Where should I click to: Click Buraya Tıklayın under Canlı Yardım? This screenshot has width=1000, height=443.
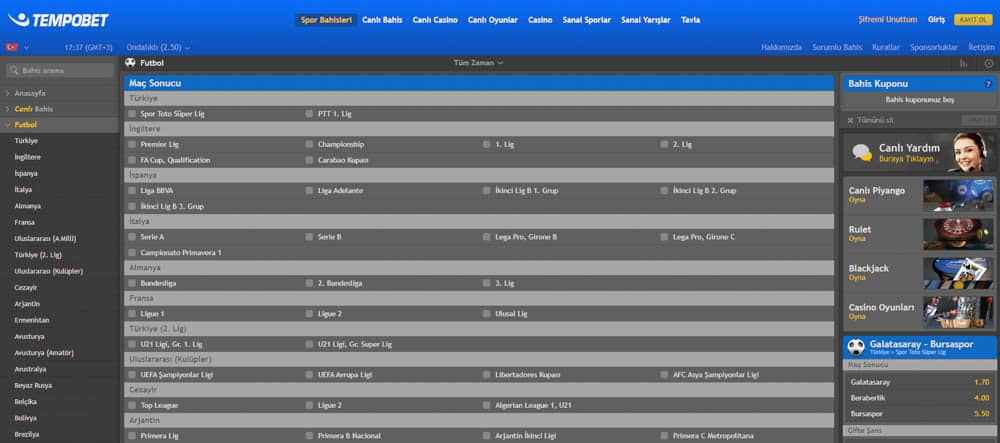[906, 159]
